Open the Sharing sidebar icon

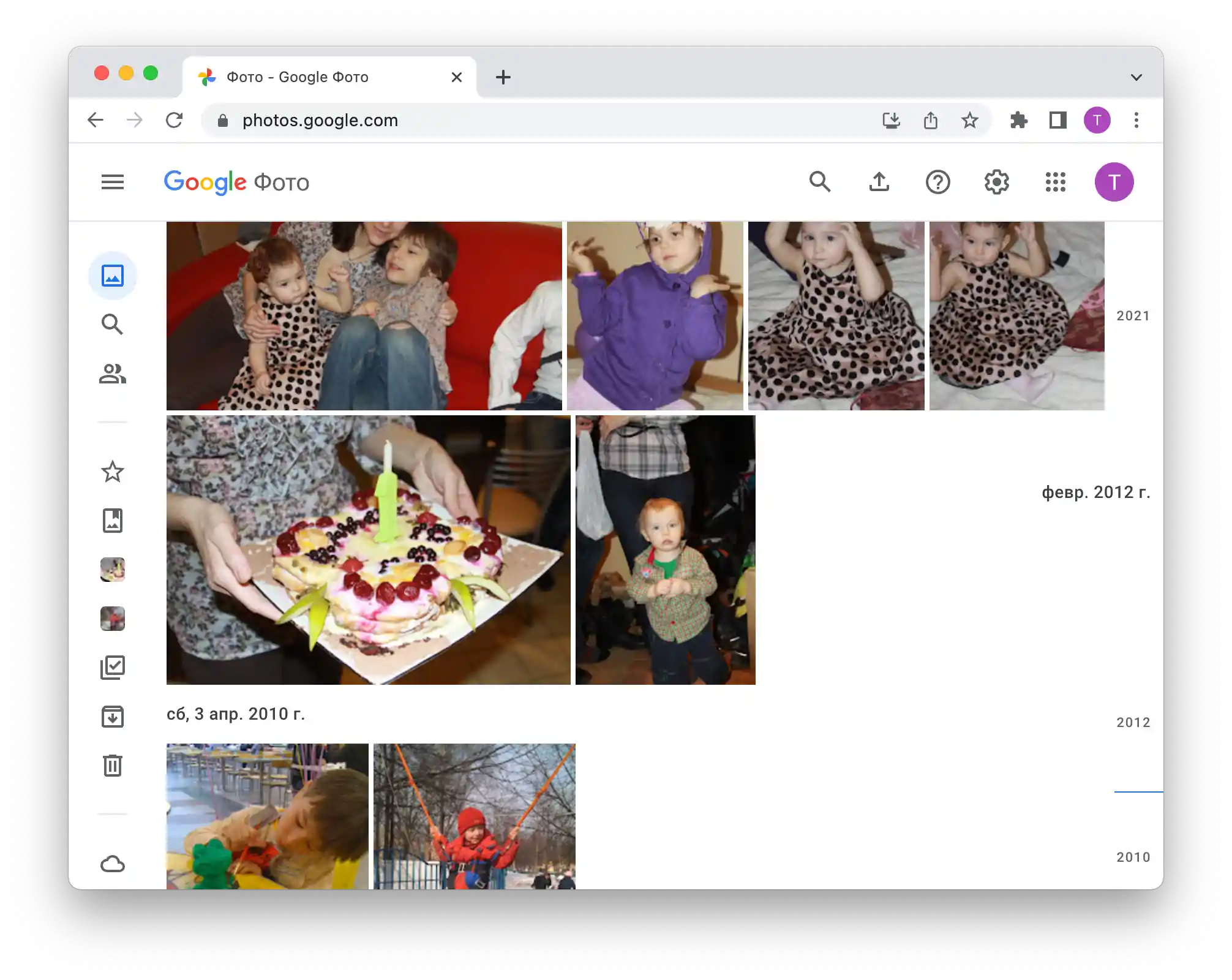[x=113, y=374]
